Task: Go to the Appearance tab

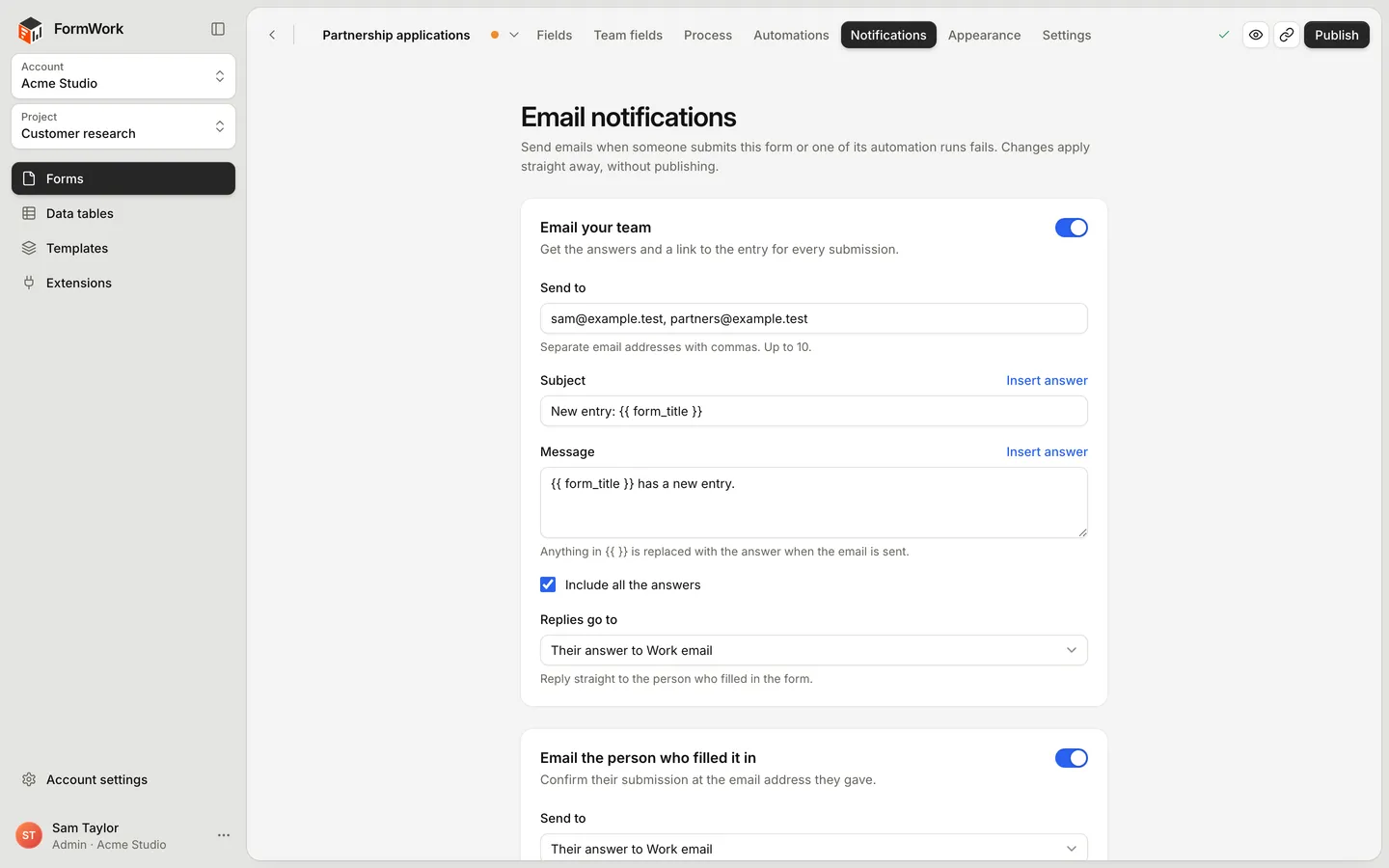Action: tap(984, 35)
